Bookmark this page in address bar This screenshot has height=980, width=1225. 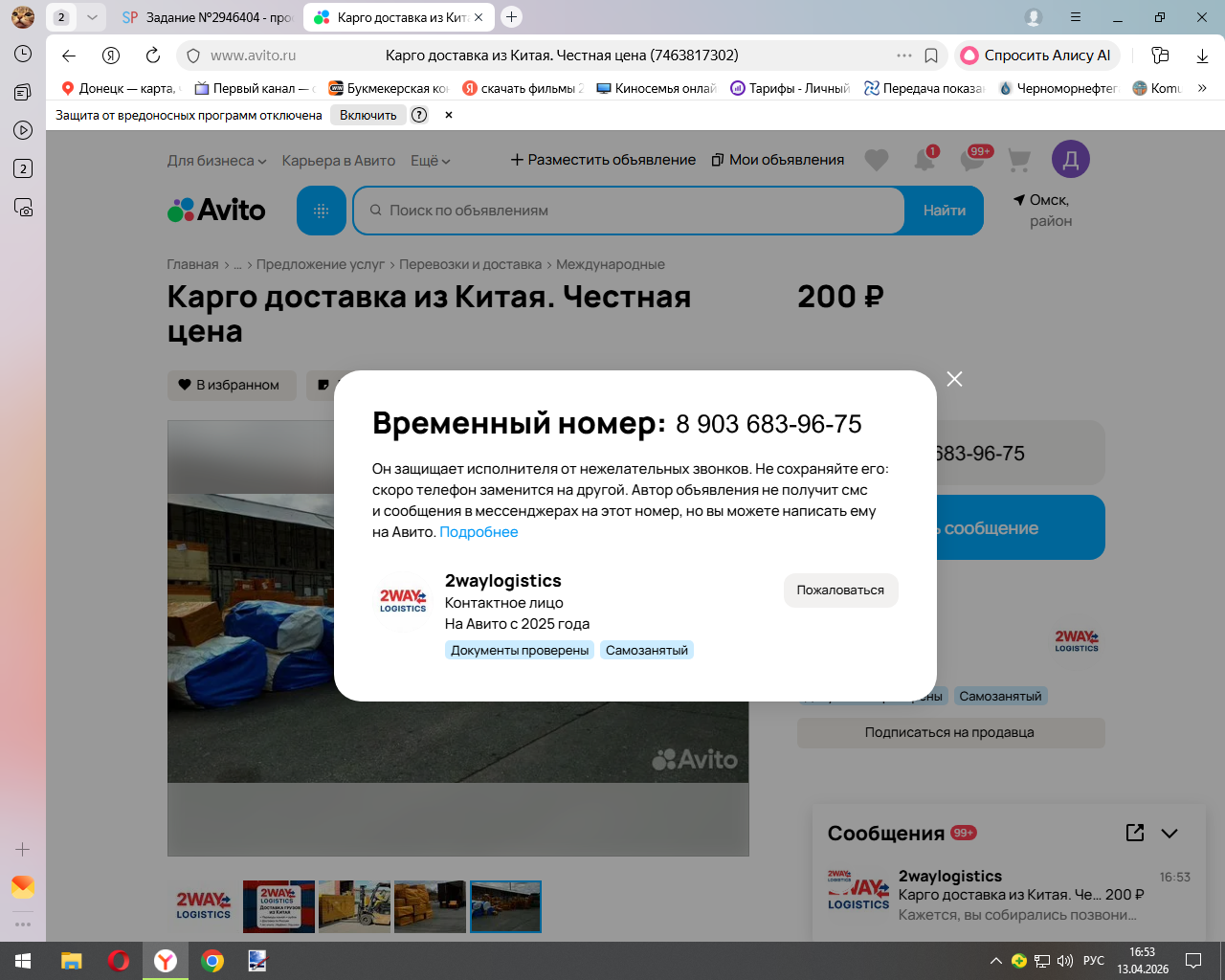(931, 56)
